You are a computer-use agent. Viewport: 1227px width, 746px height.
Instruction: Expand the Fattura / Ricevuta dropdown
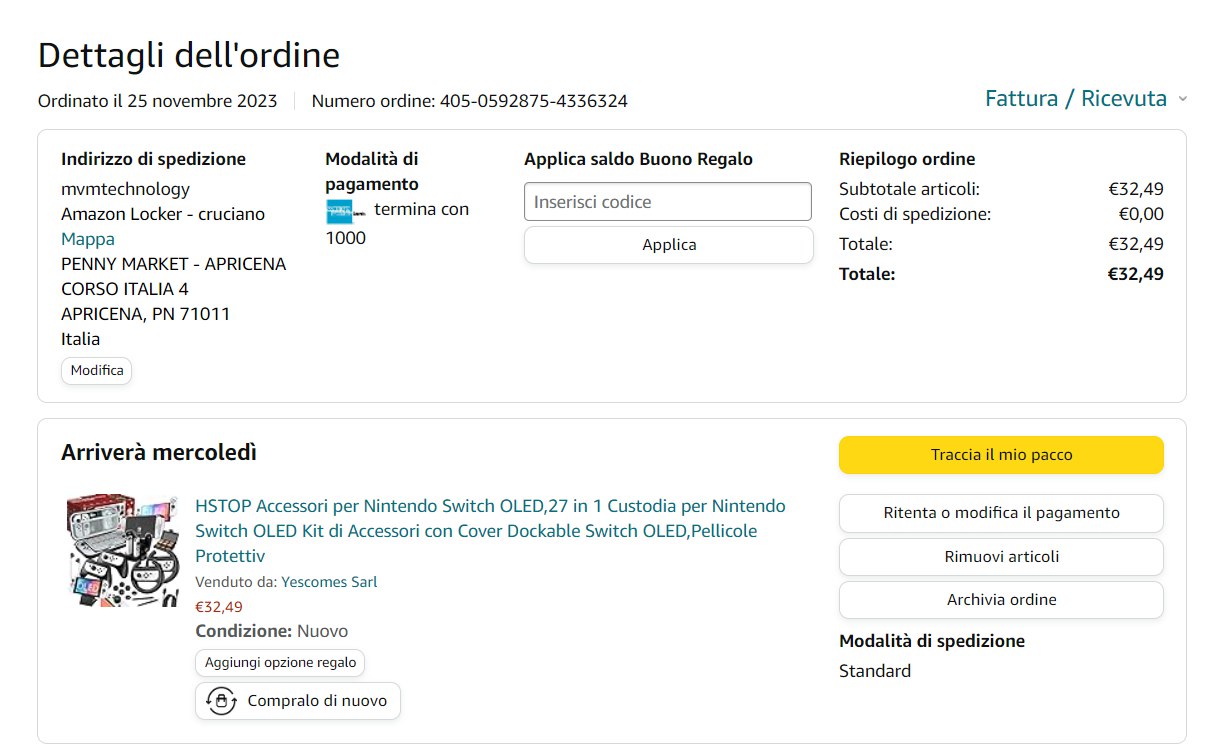coord(1075,99)
